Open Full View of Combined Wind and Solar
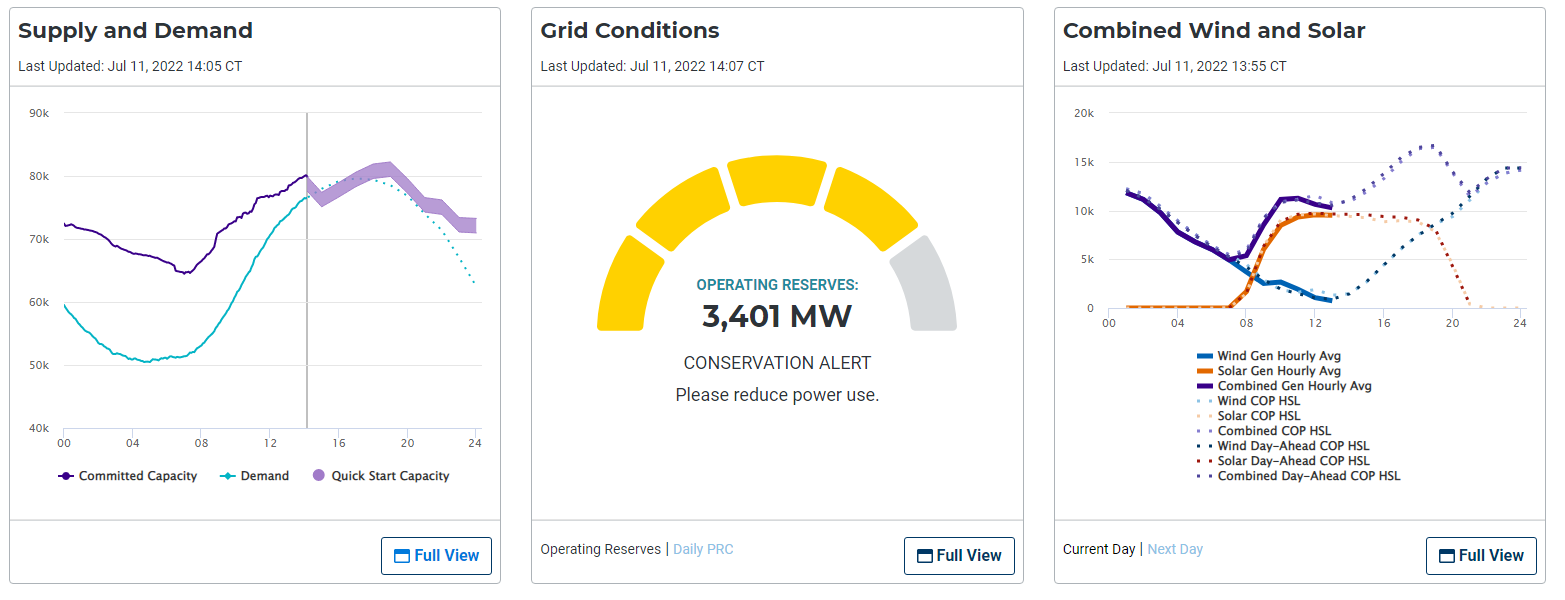The width and height of the screenshot is (1565, 600). 1481,556
